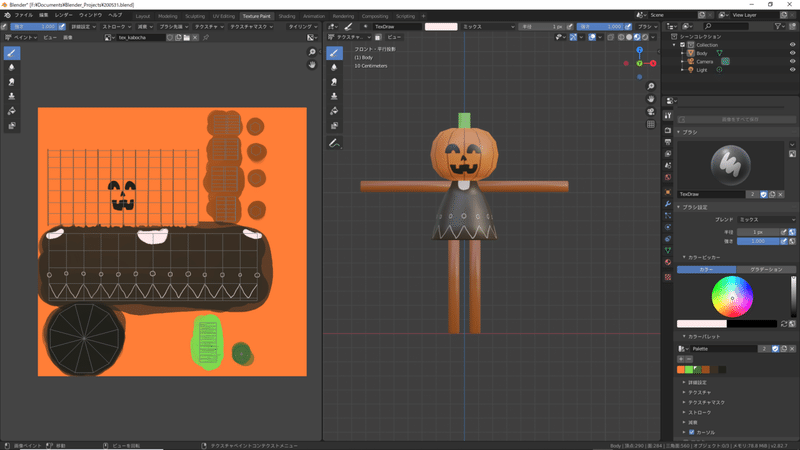Switch to the UV Editing workspace tab
800x450 pixels.
(x=224, y=16)
